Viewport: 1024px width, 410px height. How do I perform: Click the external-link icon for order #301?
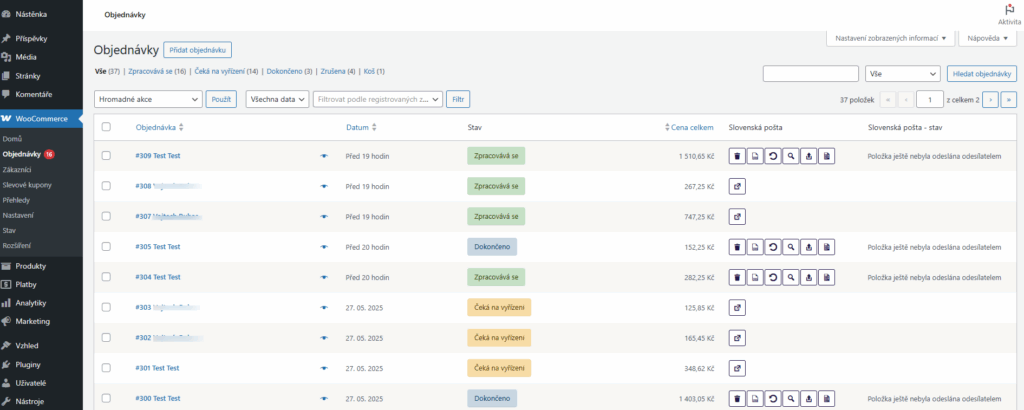[x=737, y=368]
